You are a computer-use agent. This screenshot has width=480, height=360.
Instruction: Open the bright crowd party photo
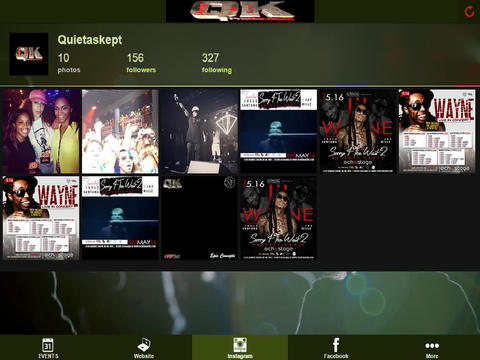(120, 131)
